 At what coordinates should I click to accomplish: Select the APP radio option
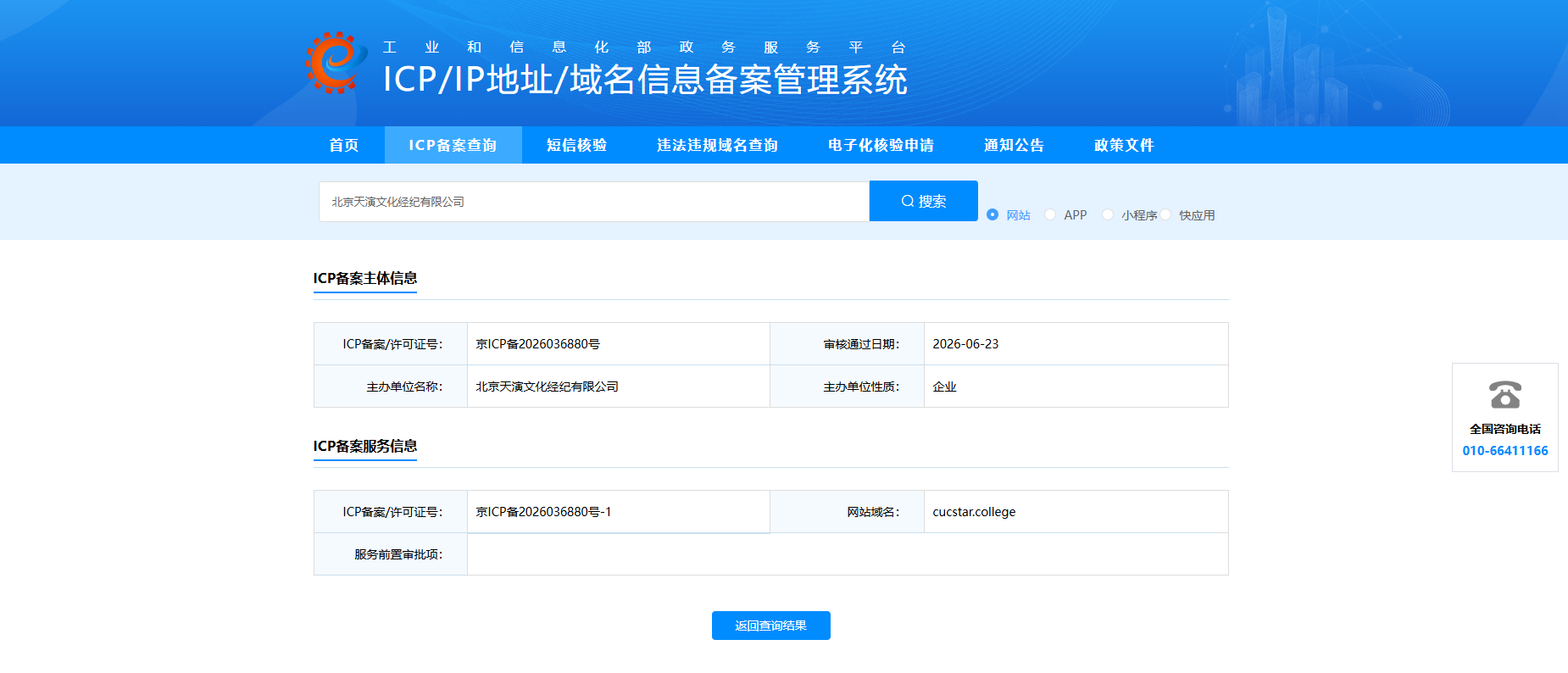click(x=1050, y=214)
